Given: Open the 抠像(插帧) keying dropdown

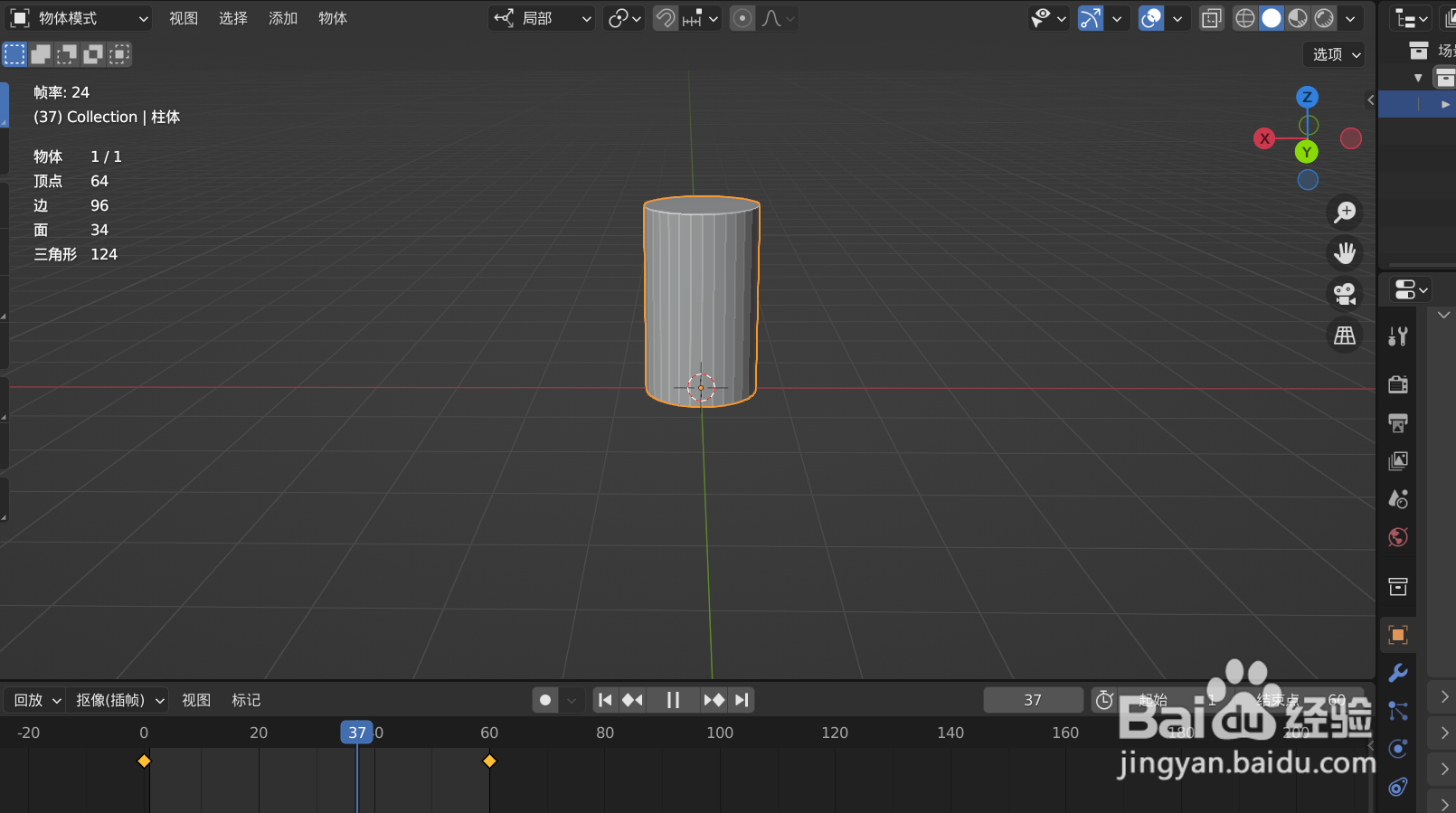Looking at the screenshot, I should coord(118,700).
